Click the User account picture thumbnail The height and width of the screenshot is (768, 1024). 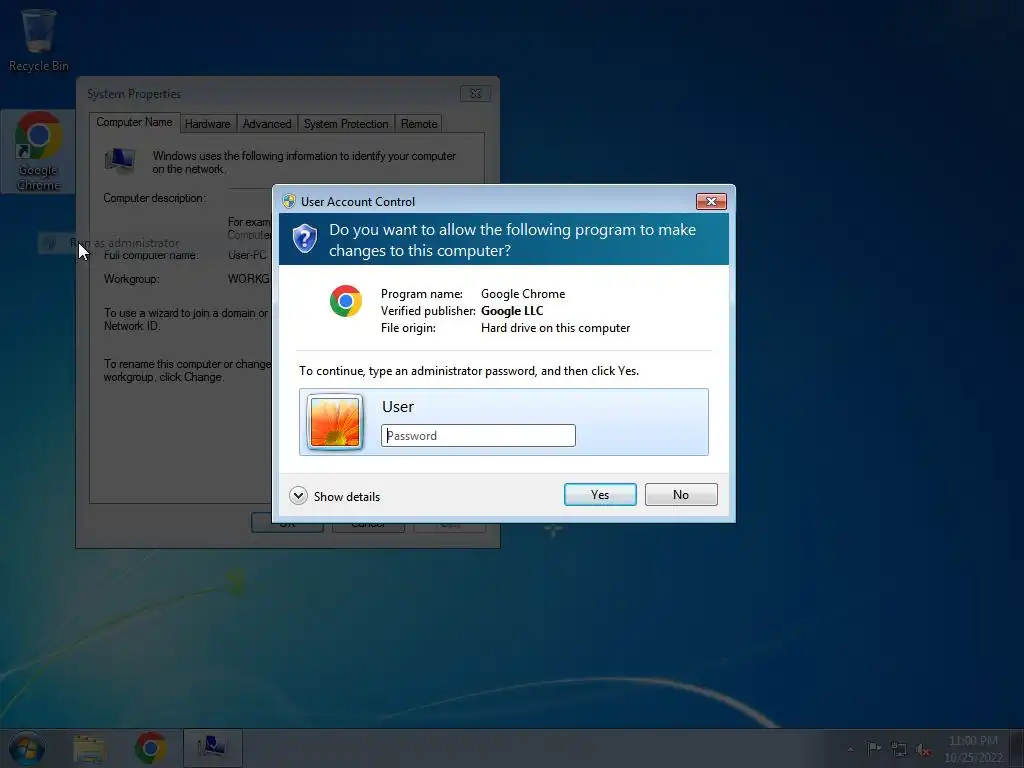(x=334, y=422)
